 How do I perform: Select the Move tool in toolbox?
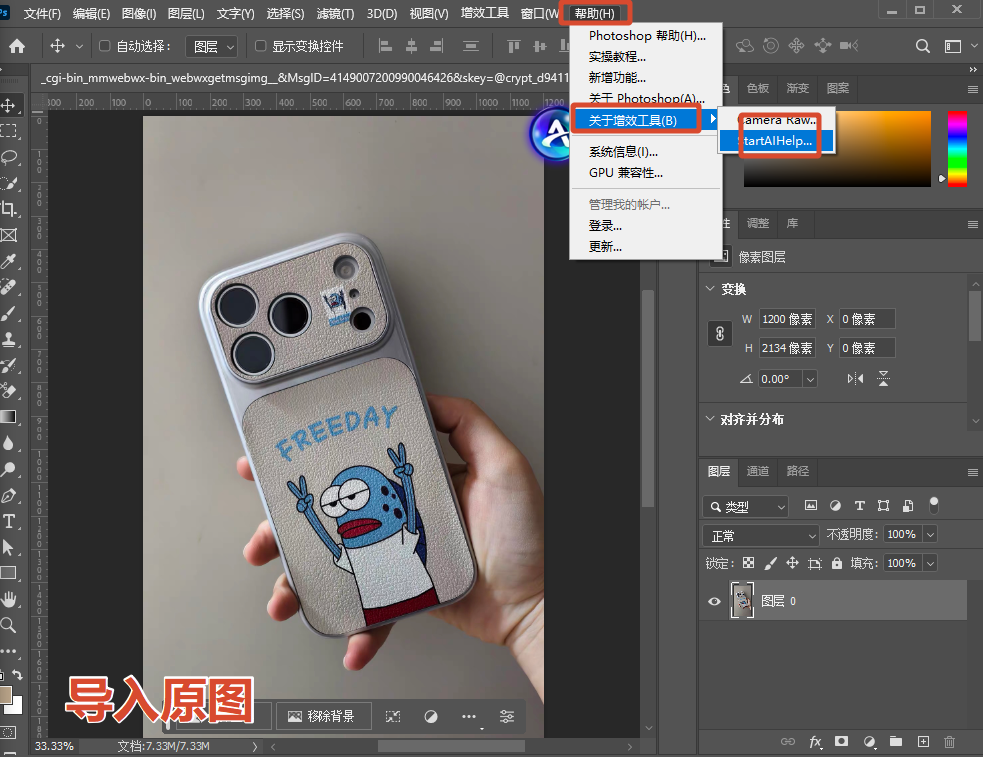tap(9, 105)
